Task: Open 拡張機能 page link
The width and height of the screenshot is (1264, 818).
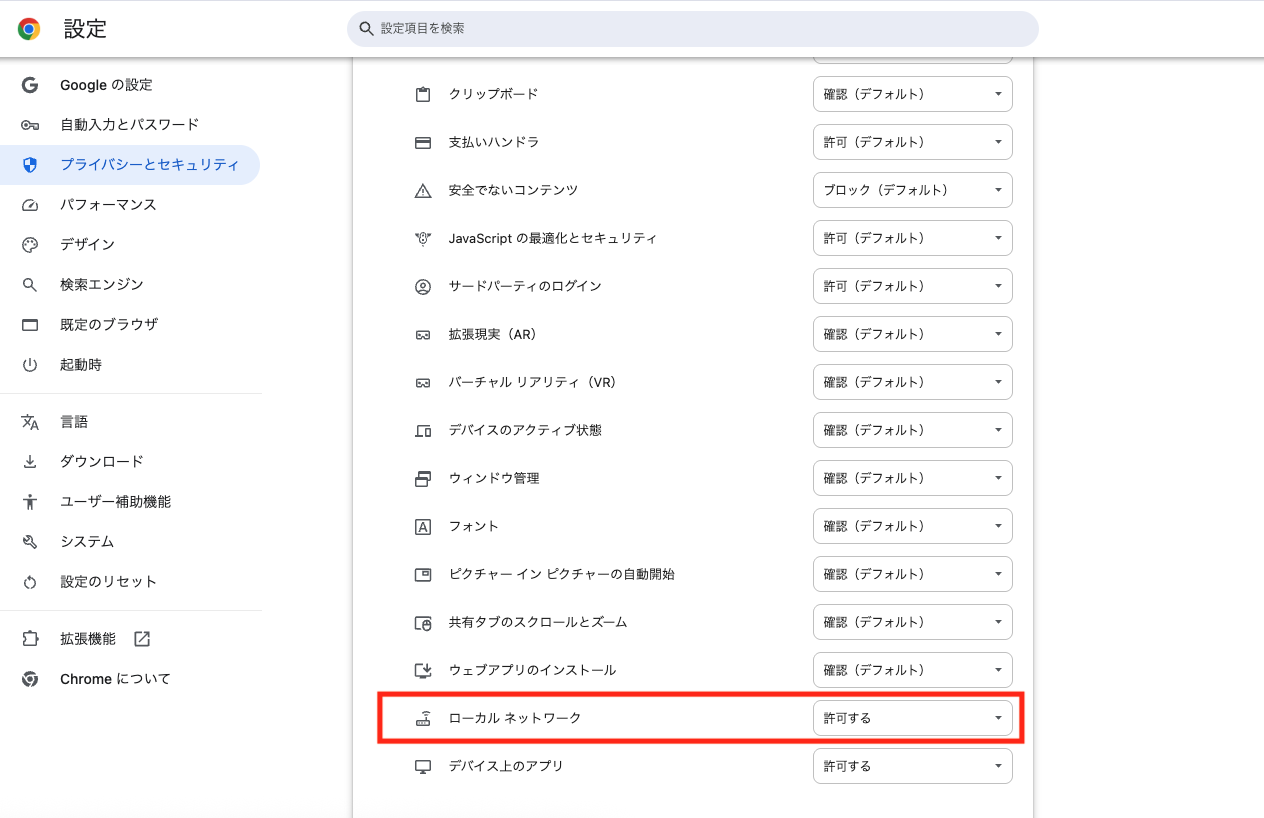Action: pyautogui.click(x=130, y=639)
